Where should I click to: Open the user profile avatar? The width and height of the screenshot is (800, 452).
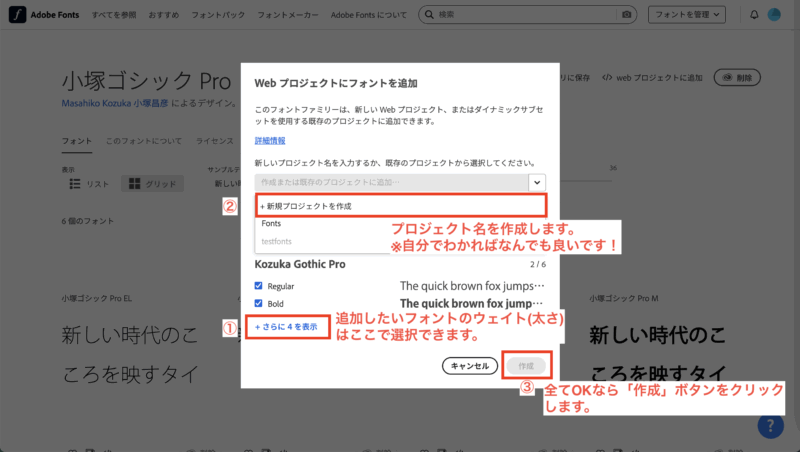(x=774, y=15)
